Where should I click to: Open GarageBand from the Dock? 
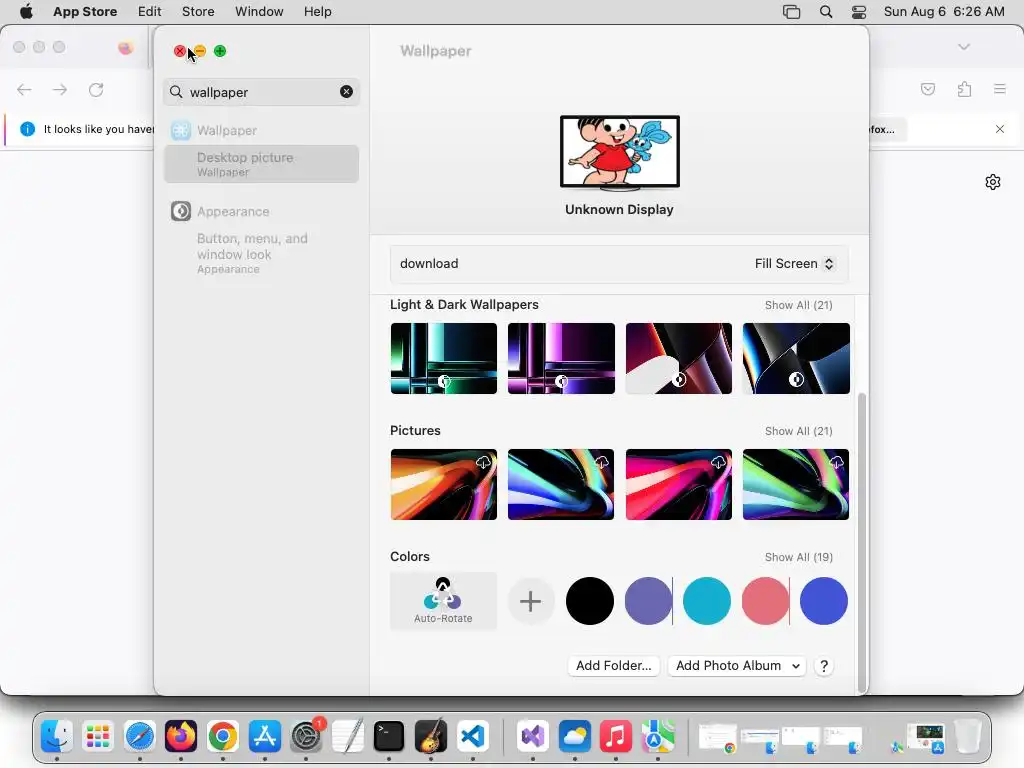(431, 737)
